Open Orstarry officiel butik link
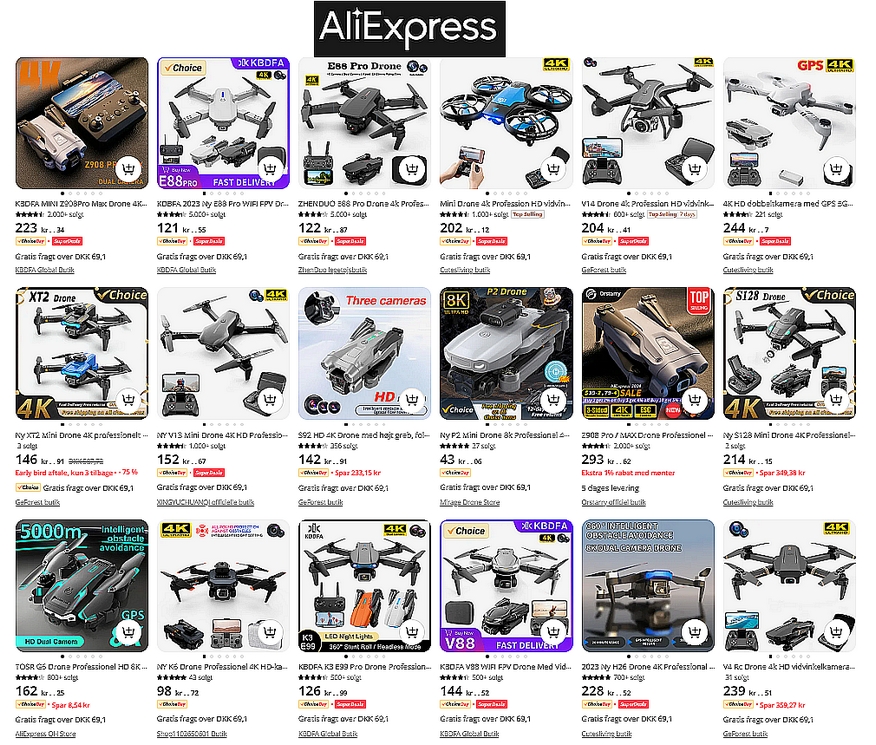 (613, 502)
